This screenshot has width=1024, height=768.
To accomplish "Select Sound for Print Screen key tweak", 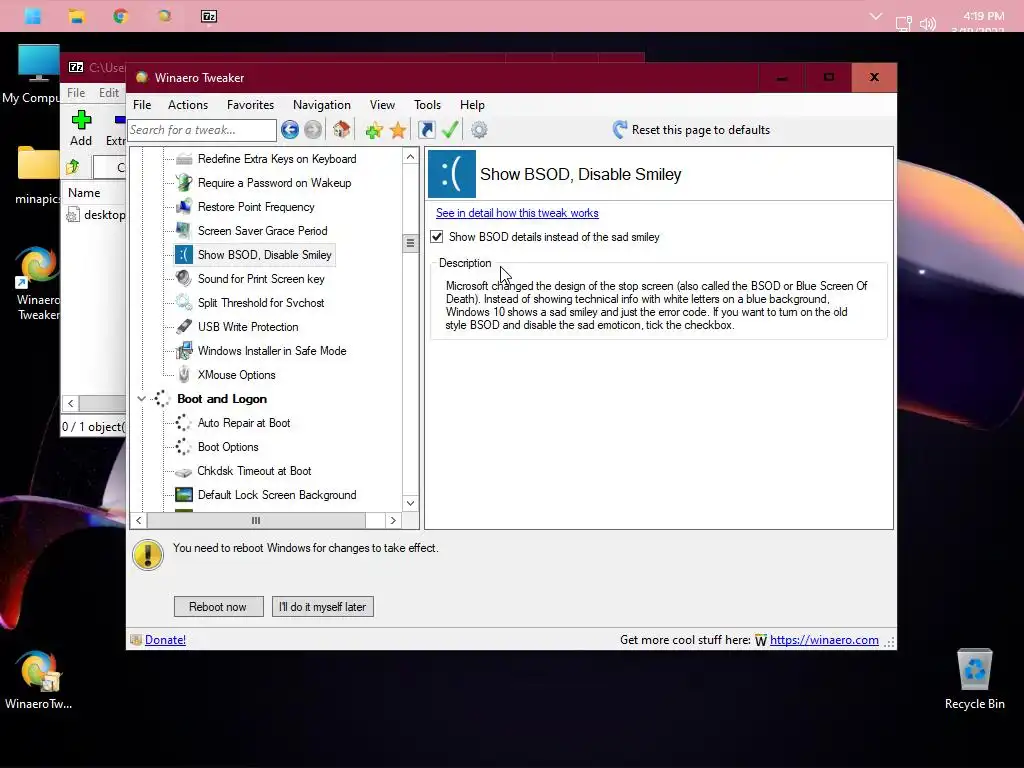I will coord(261,279).
